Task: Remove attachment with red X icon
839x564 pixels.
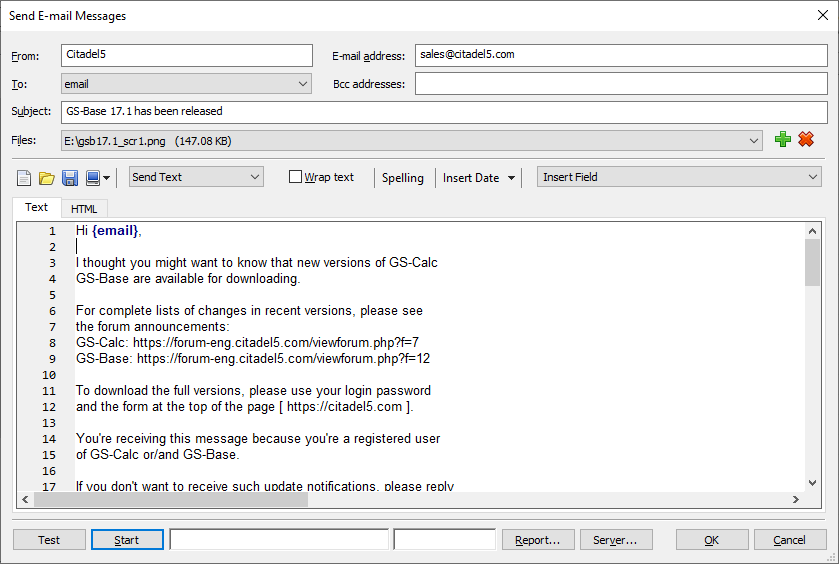Action: (806, 140)
